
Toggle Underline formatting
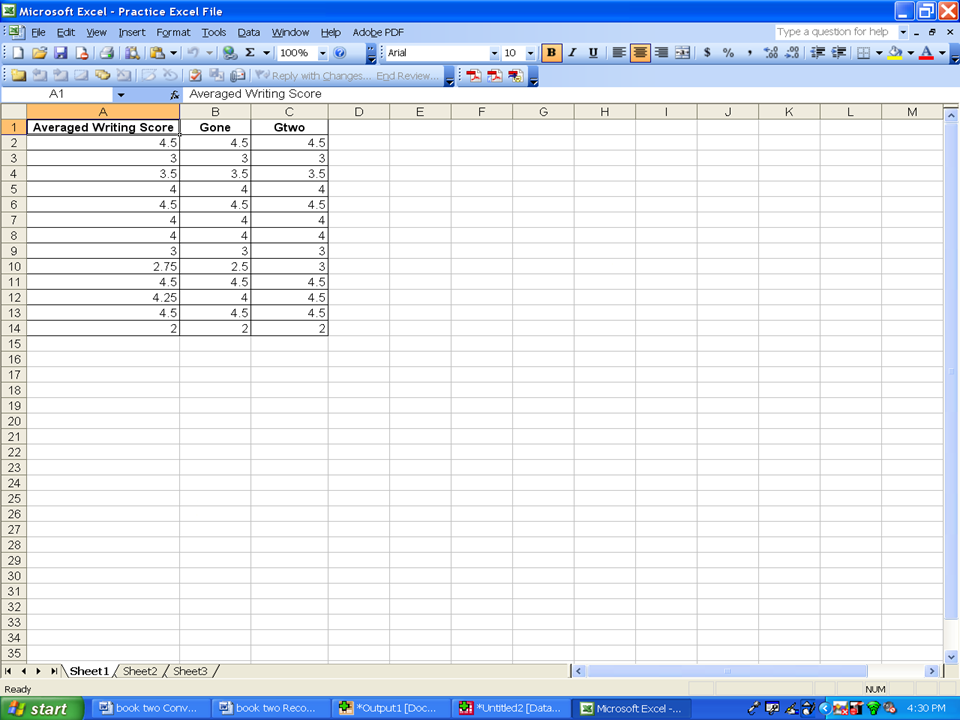click(593, 53)
